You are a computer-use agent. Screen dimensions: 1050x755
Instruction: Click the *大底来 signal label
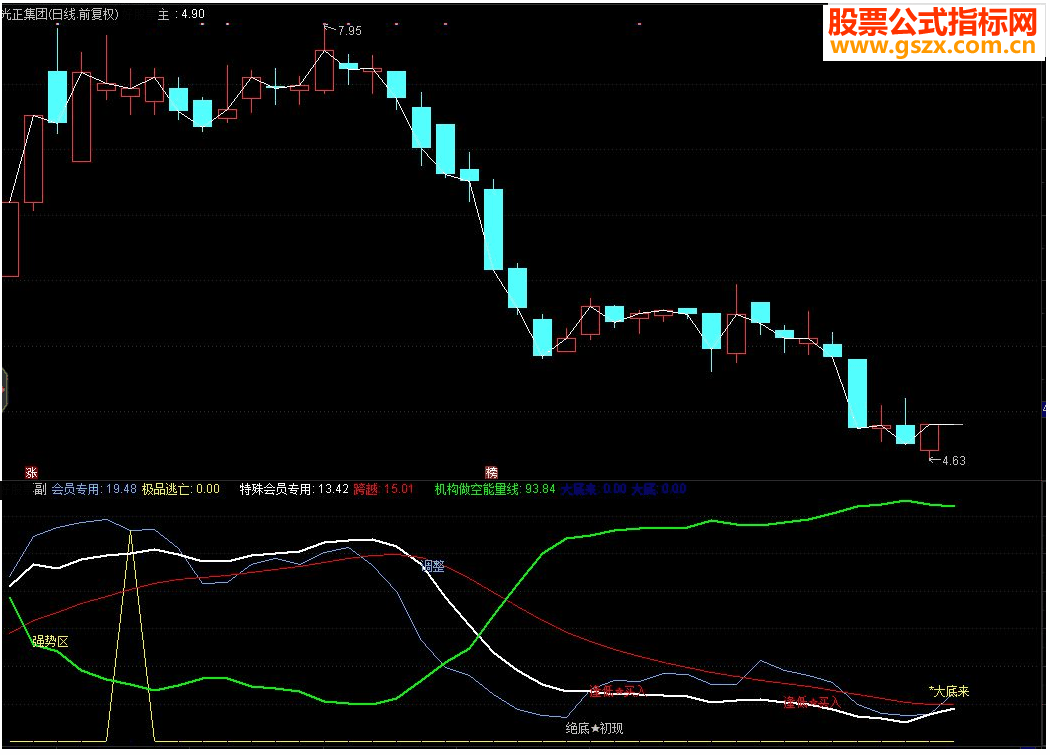949,691
